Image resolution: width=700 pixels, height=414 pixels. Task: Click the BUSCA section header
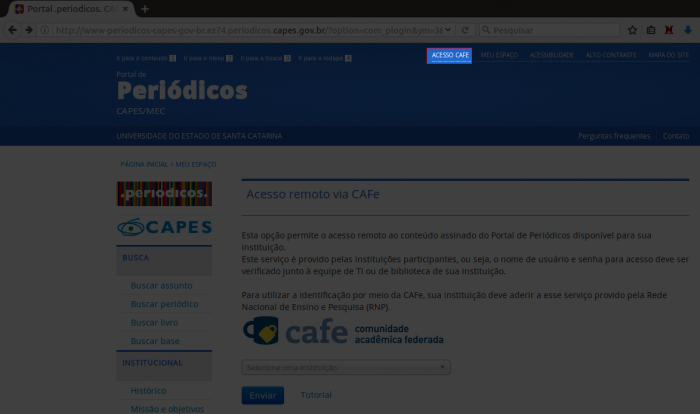coord(164,261)
